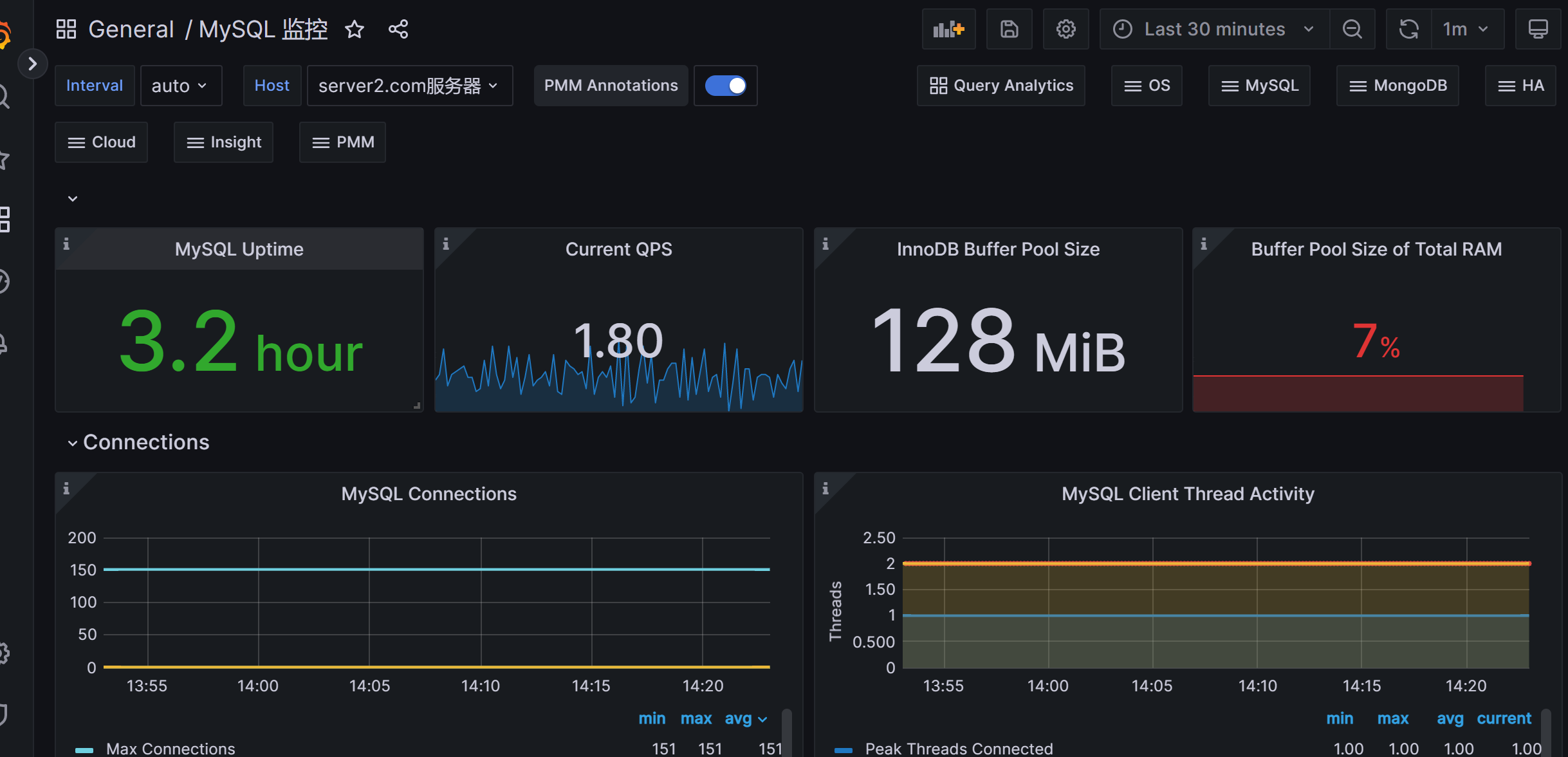Star the MySQL 监控 dashboard
This screenshot has width=1568, height=757.
tap(355, 29)
